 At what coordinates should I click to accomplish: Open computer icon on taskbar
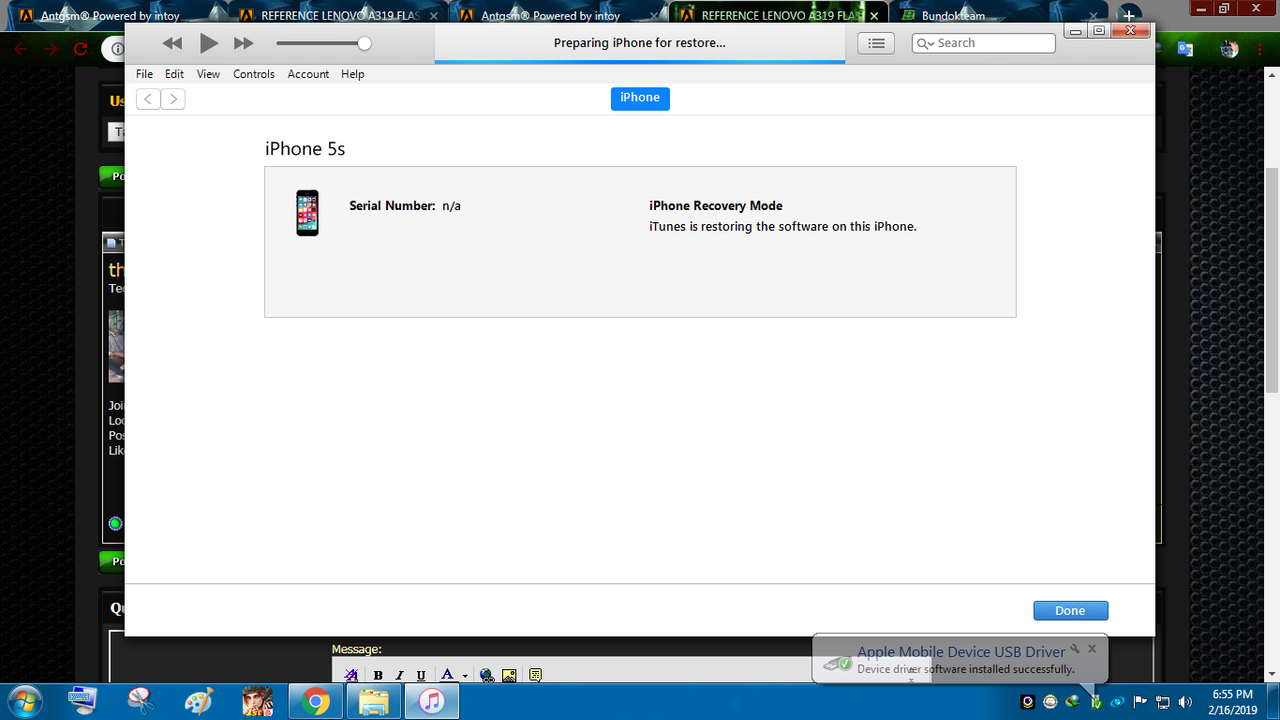(83, 701)
